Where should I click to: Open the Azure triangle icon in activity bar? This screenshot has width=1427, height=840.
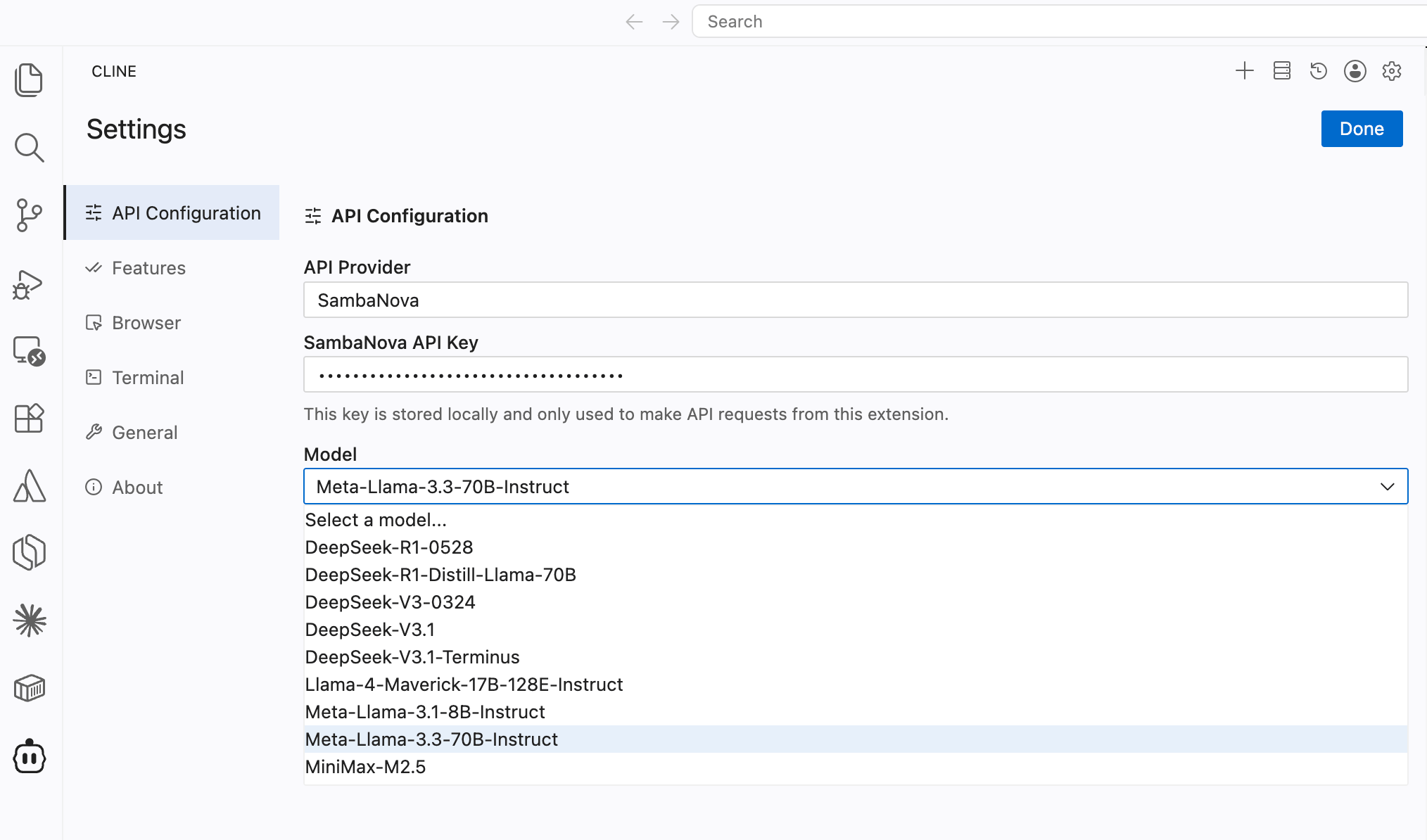pyautogui.click(x=29, y=486)
